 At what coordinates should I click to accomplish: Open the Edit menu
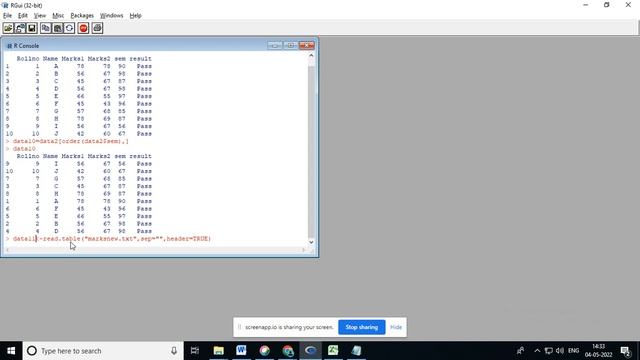click(22, 16)
